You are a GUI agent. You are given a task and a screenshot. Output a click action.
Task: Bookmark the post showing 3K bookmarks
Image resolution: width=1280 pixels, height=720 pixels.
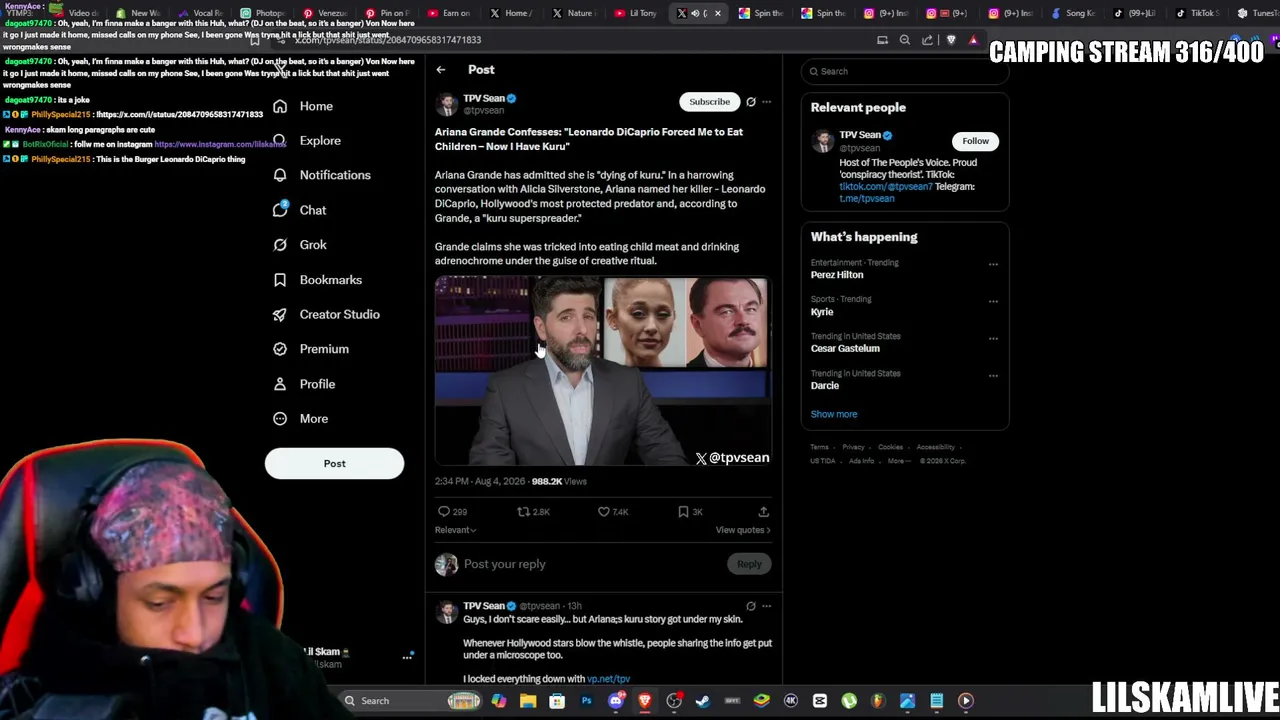coord(690,512)
